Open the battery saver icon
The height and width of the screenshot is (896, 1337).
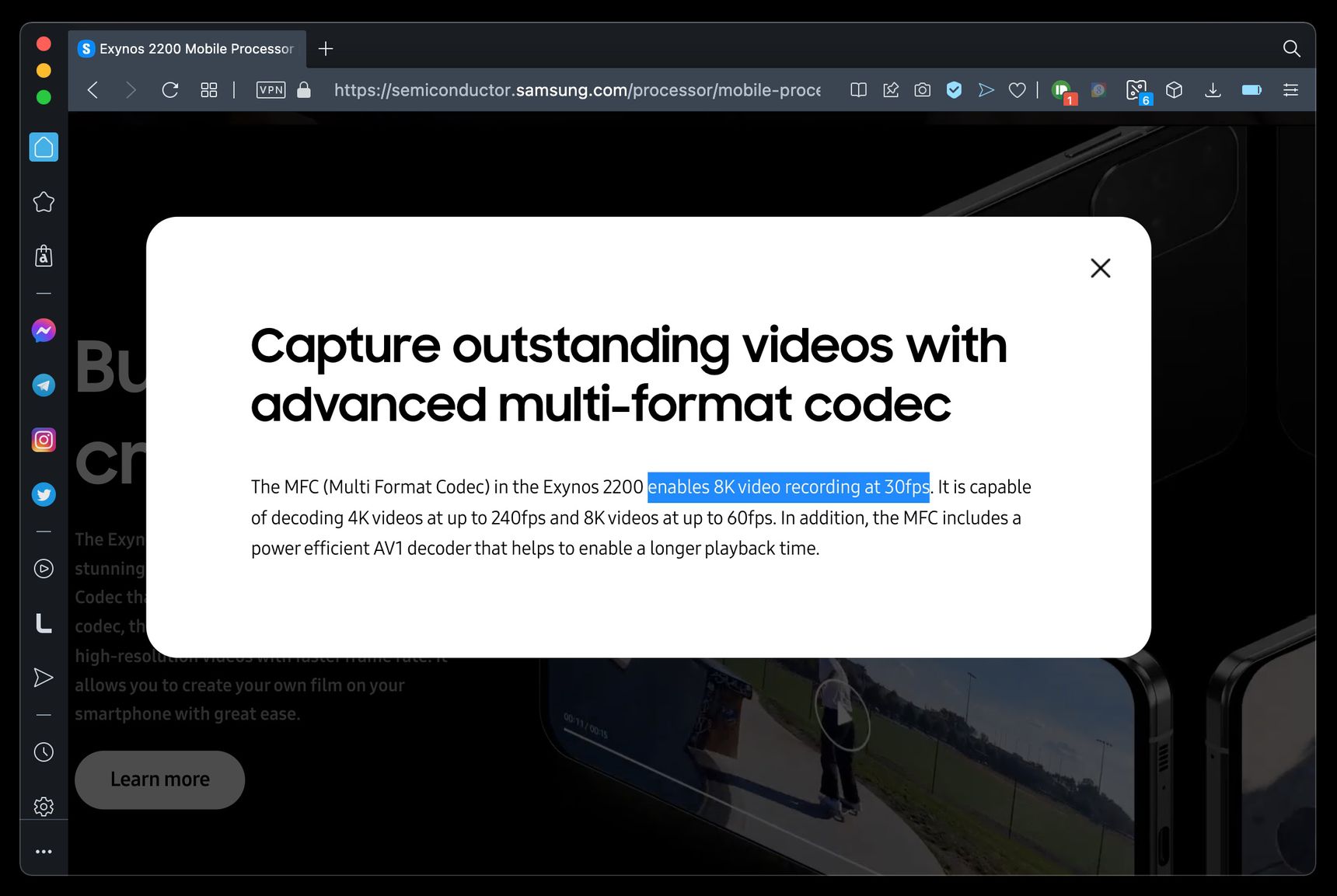[x=1251, y=90]
